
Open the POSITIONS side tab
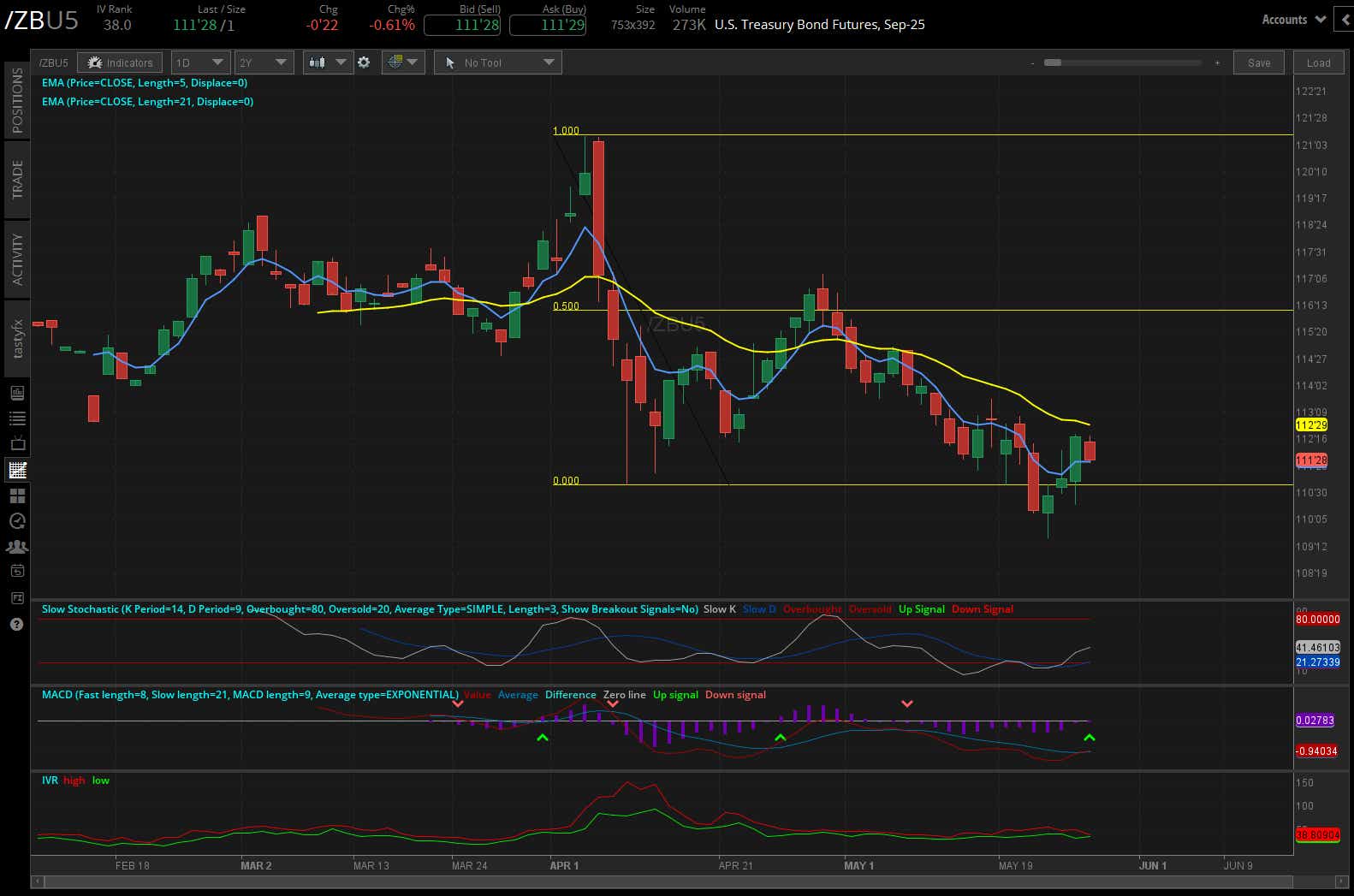coord(17,100)
